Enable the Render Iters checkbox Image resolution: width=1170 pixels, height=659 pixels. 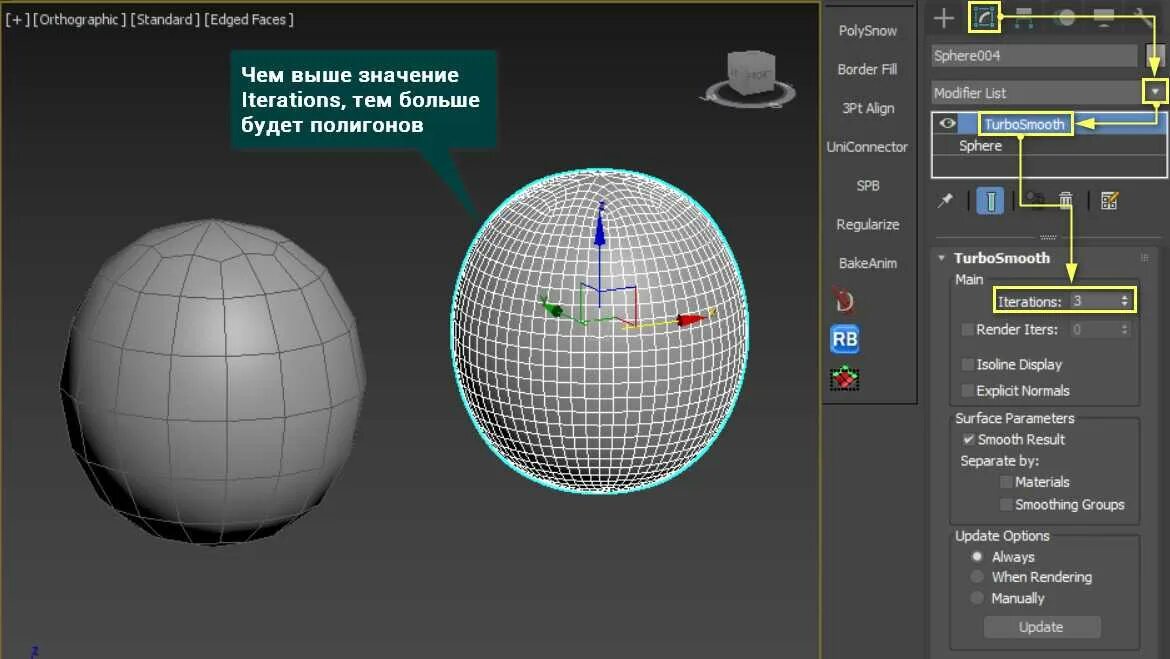(x=968, y=329)
